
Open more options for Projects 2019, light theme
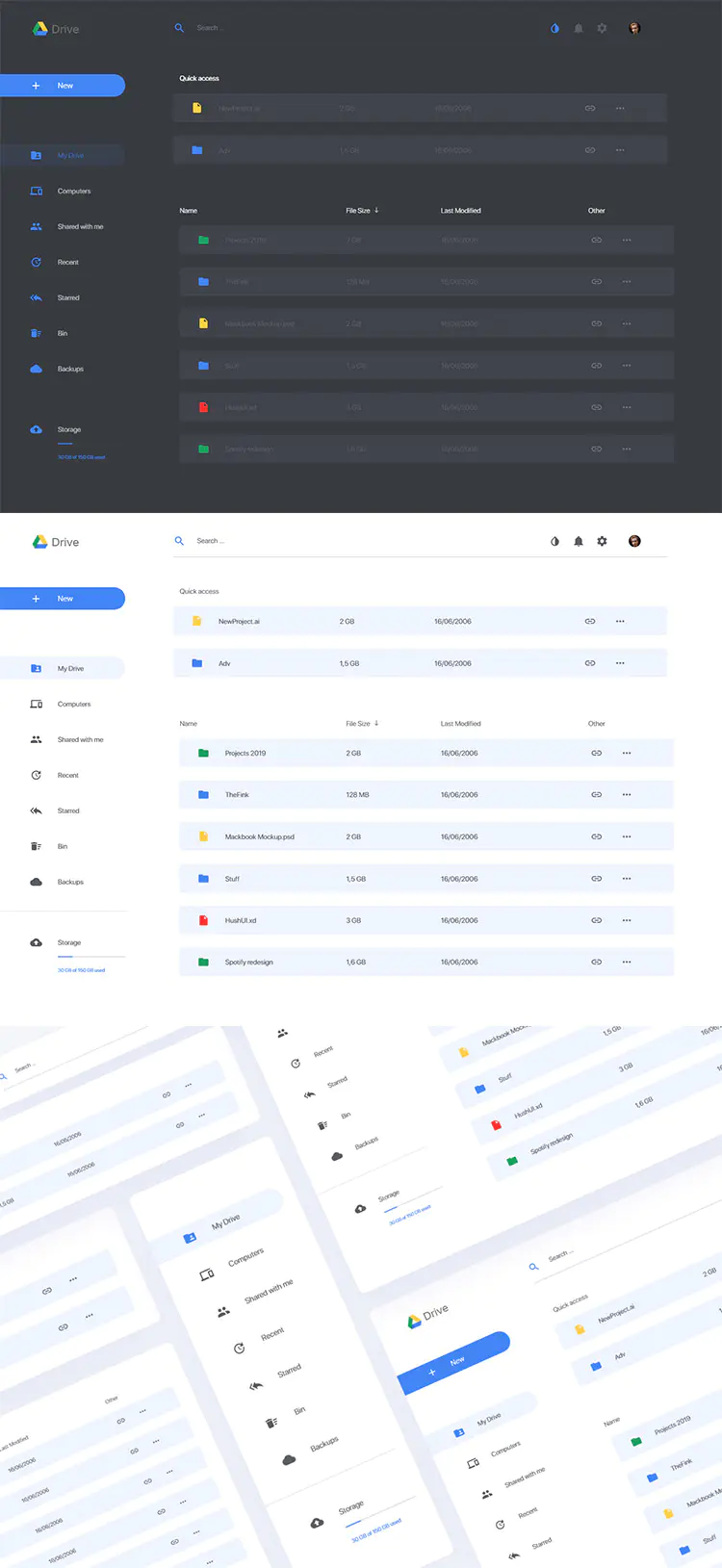coord(627,754)
